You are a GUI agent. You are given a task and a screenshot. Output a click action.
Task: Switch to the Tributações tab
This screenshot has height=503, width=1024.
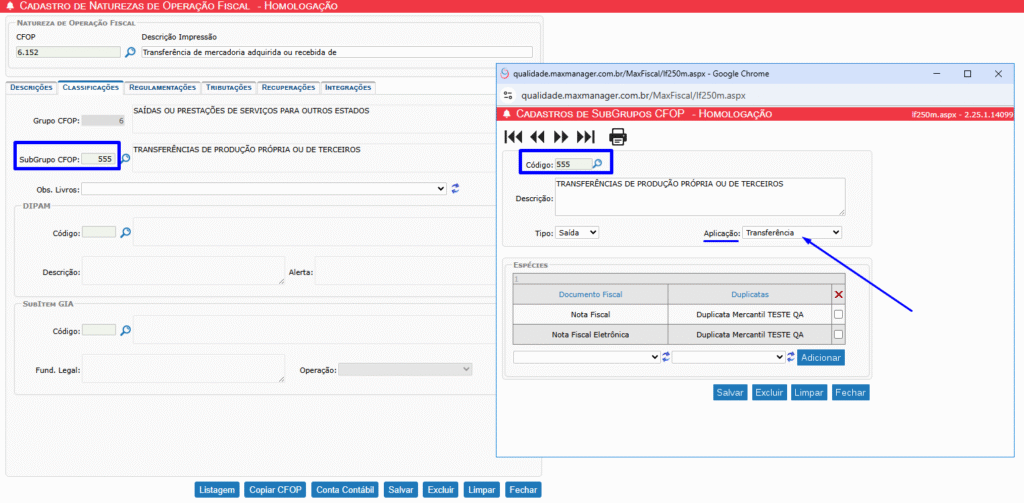click(x=229, y=88)
